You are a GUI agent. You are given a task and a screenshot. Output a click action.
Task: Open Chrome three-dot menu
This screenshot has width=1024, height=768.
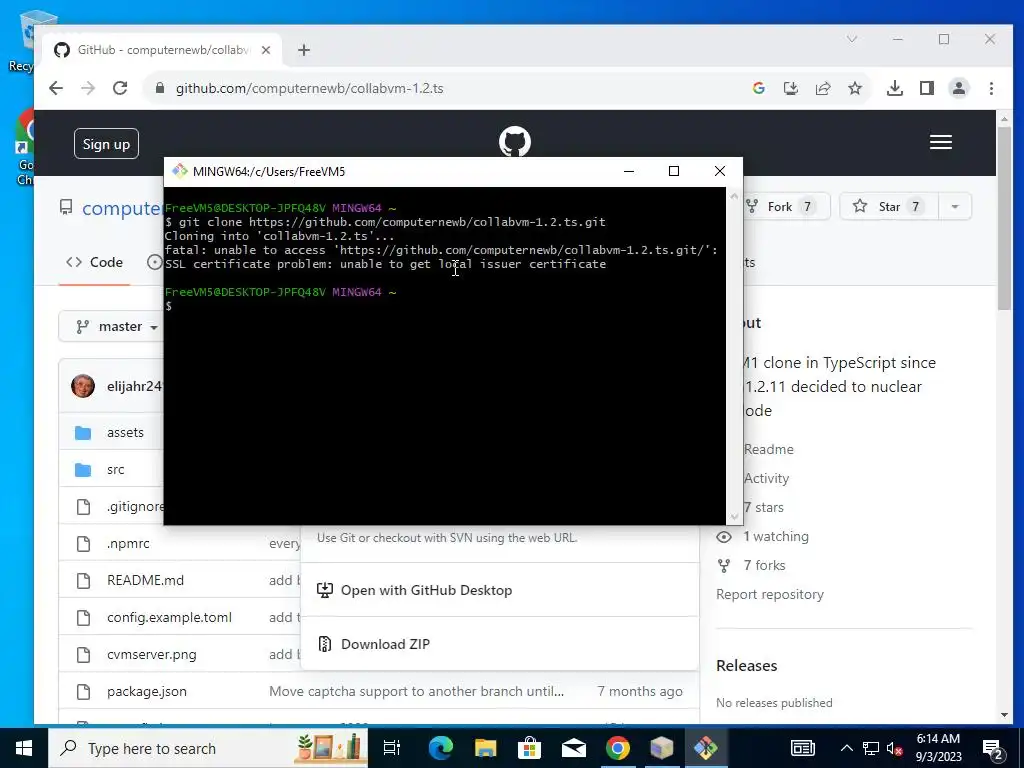991,88
